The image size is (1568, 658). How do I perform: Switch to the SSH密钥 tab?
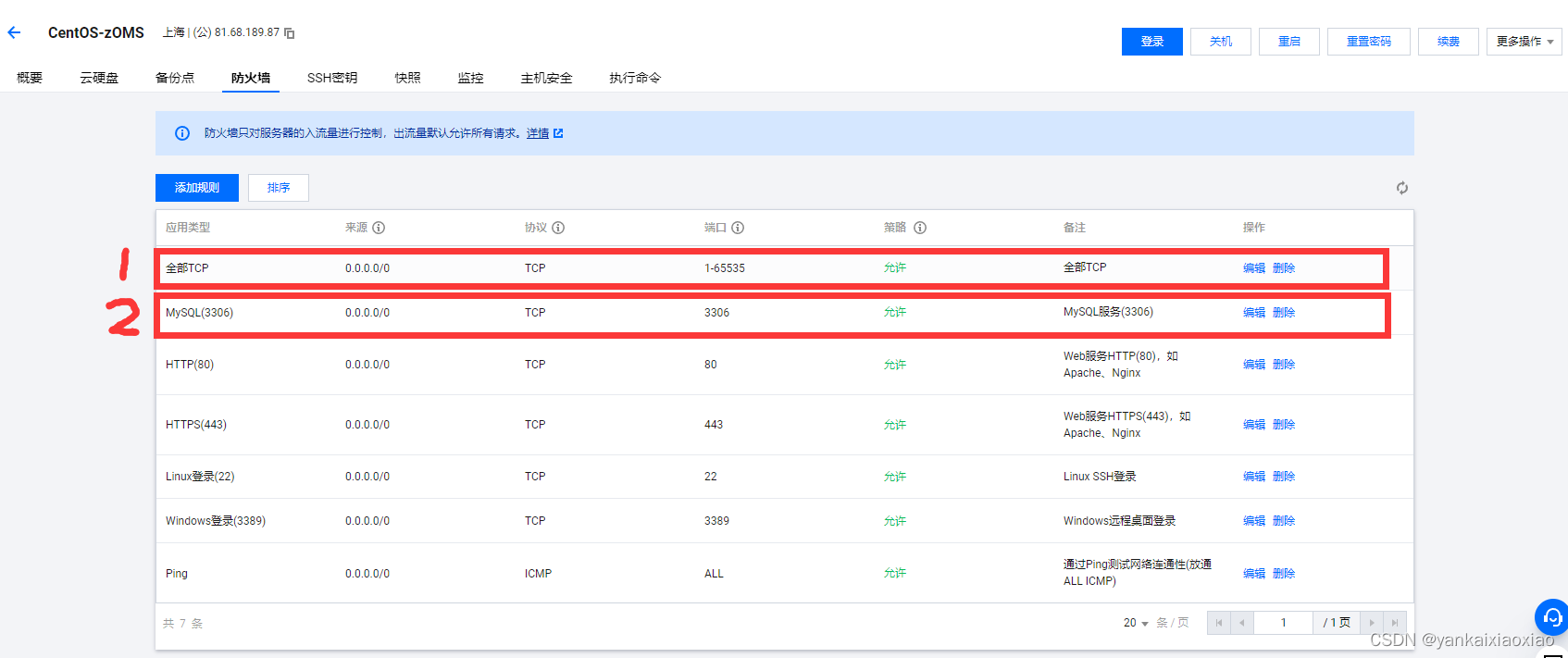click(x=332, y=78)
